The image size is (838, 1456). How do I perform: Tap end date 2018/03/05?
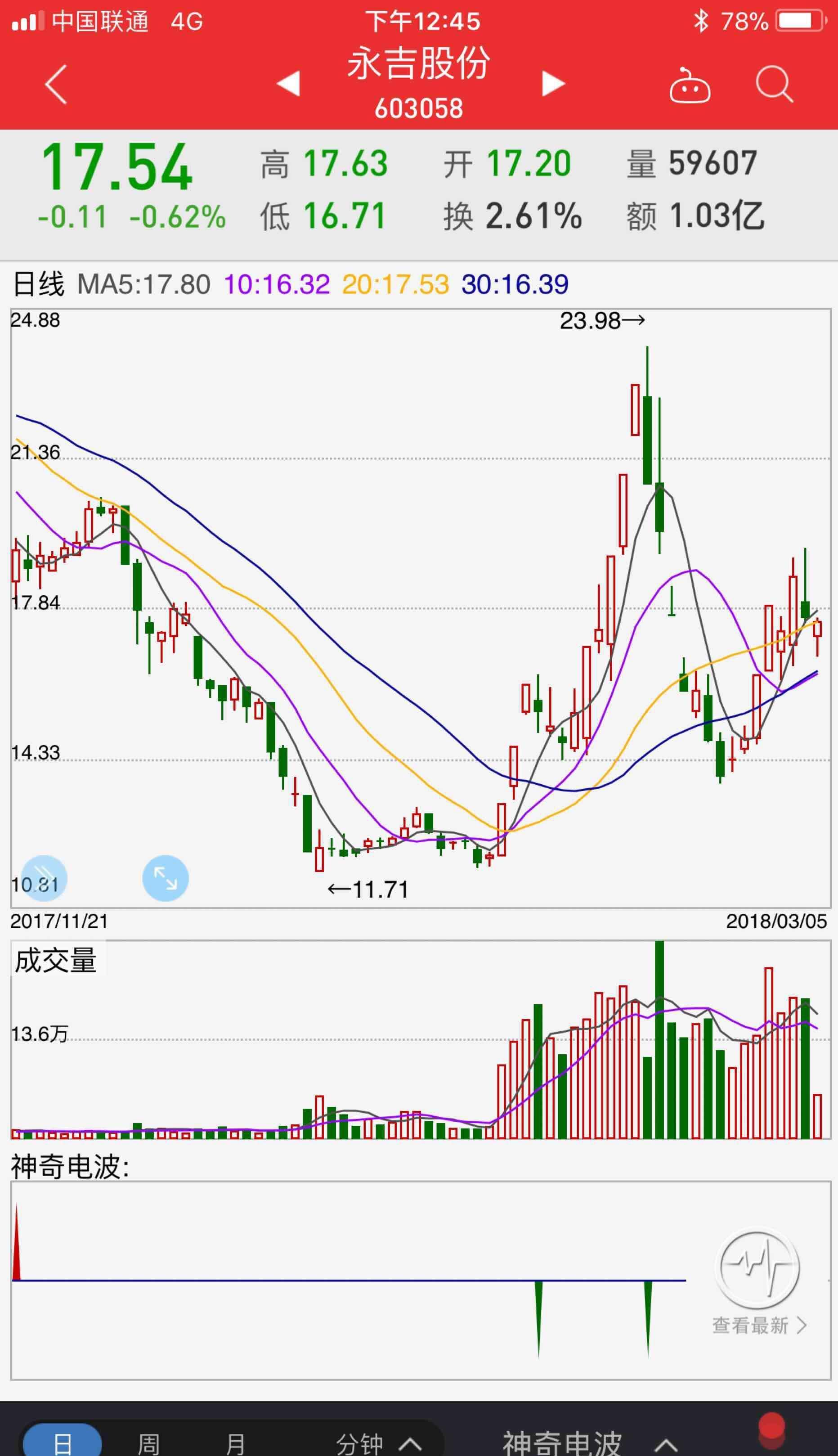(x=776, y=921)
